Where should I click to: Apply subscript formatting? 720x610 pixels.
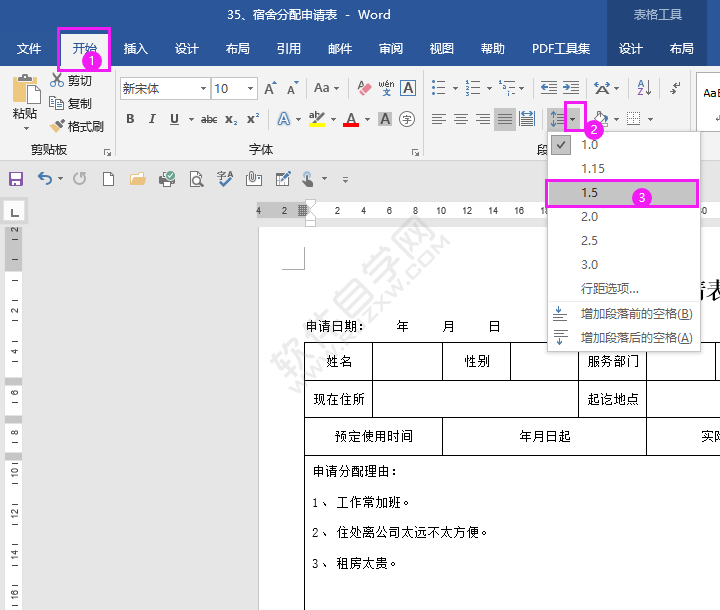pyautogui.click(x=231, y=119)
